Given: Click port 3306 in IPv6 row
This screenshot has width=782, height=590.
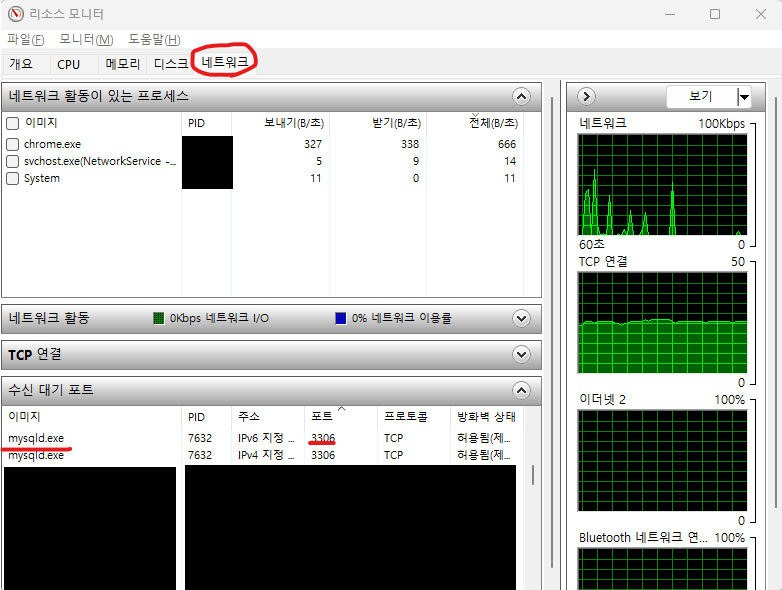Looking at the screenshot, I should tap(323, 438).
